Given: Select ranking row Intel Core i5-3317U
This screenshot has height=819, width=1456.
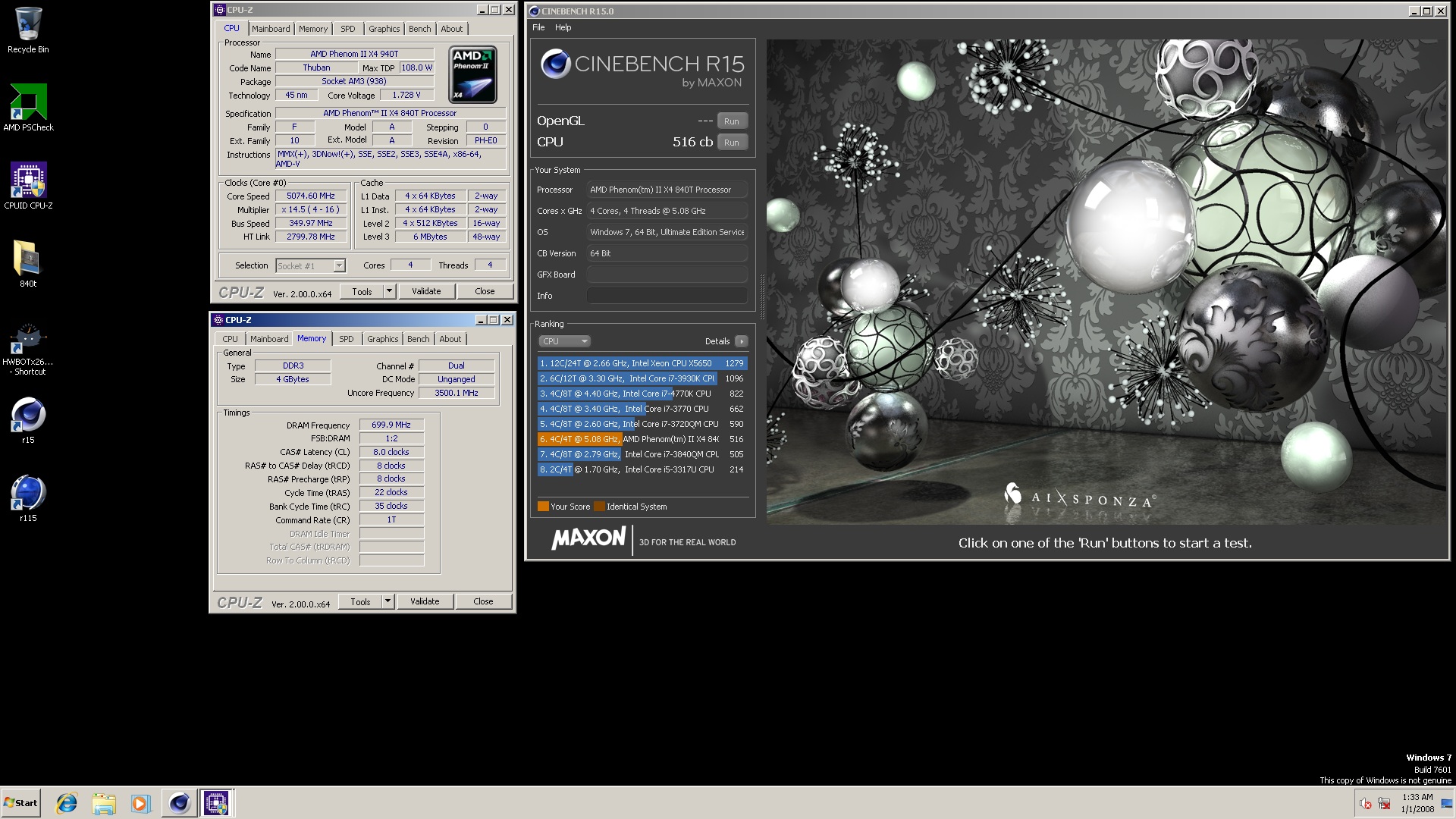Looking at the screenshot, I should tap(642, 469).
